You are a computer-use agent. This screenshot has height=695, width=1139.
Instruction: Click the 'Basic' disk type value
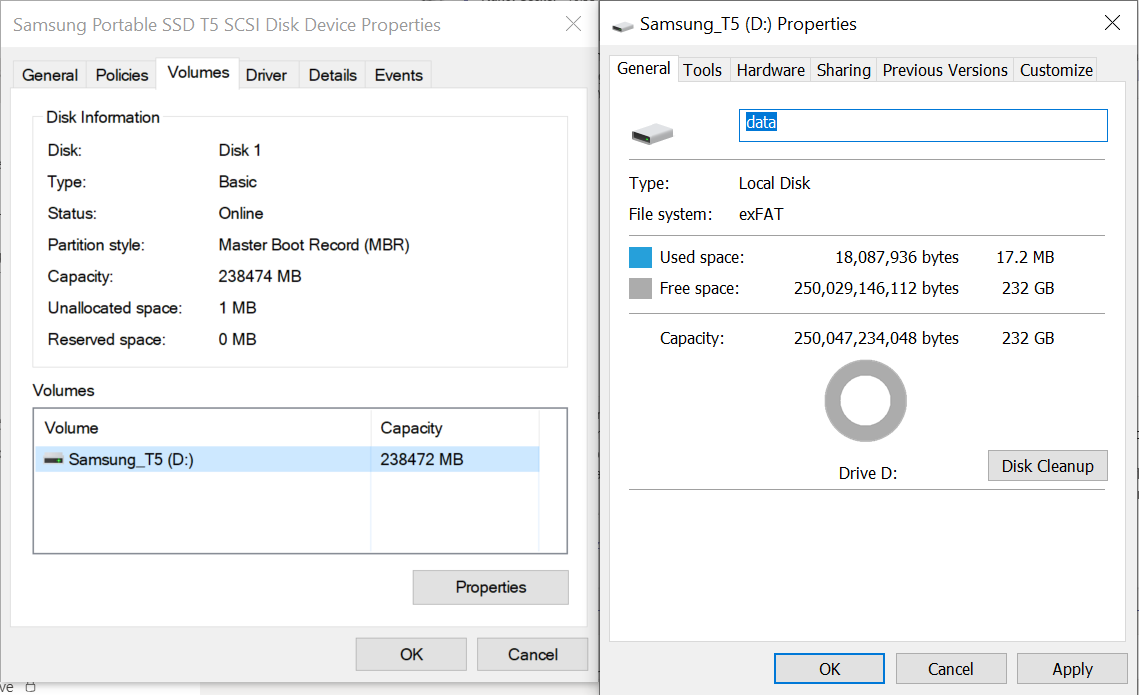pyautogui.click(x=238, y=182)
